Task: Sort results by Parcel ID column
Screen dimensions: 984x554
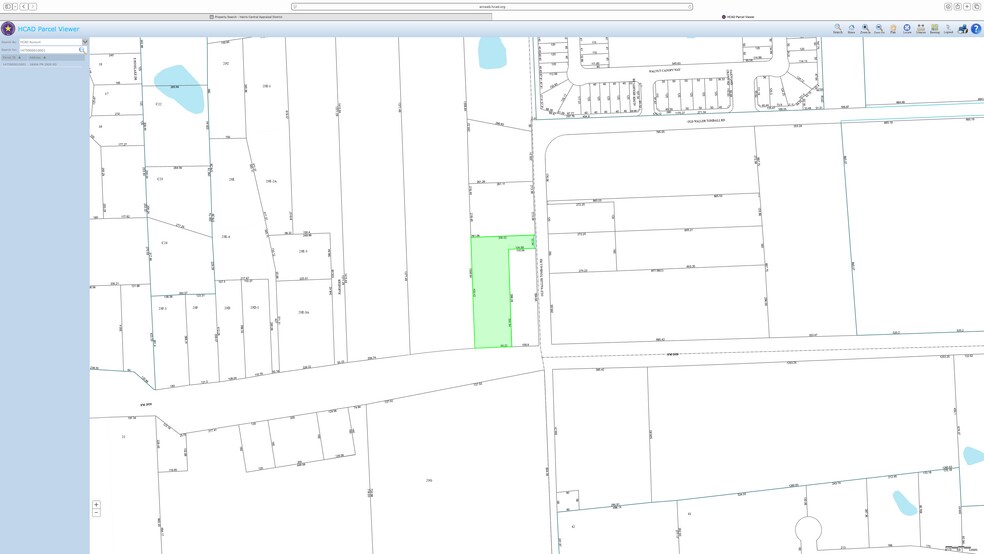Action: (12, 57)
